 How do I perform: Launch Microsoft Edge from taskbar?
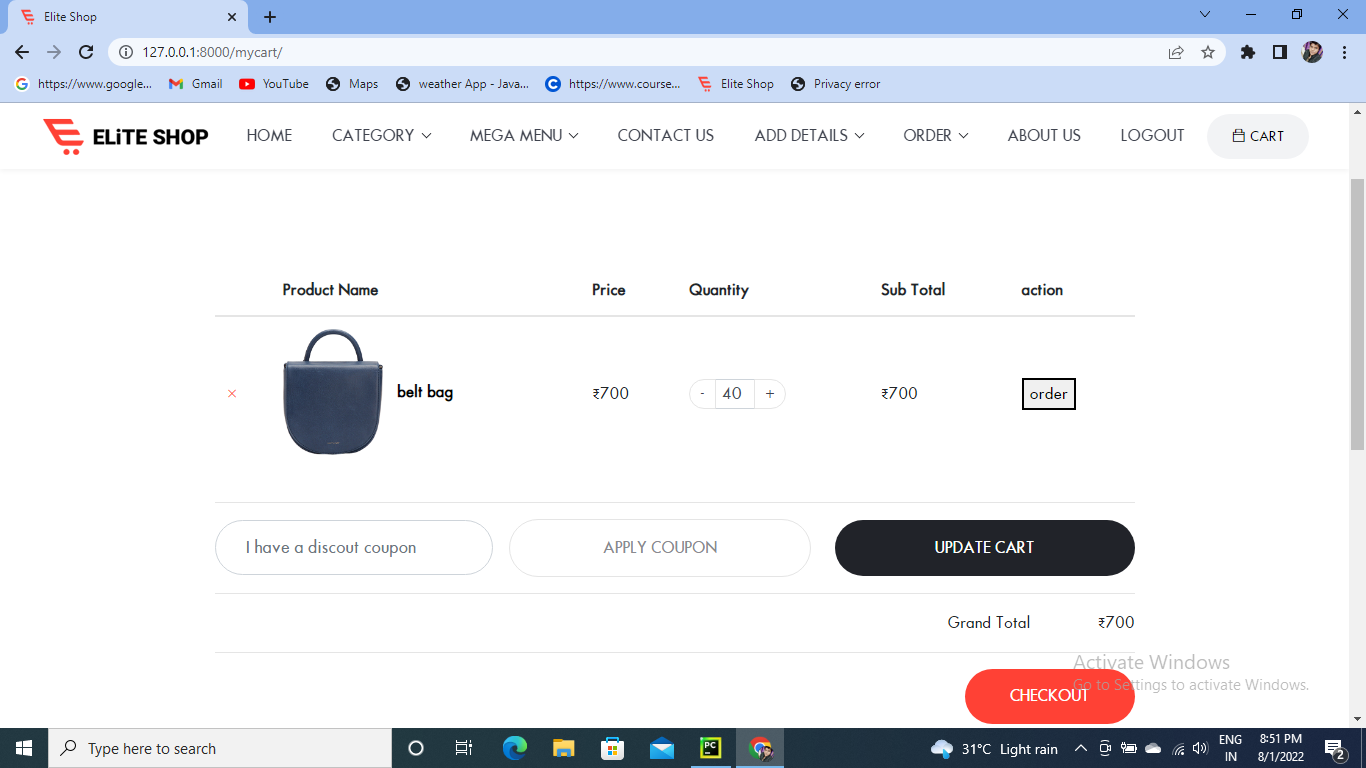[x=514, y=748]
